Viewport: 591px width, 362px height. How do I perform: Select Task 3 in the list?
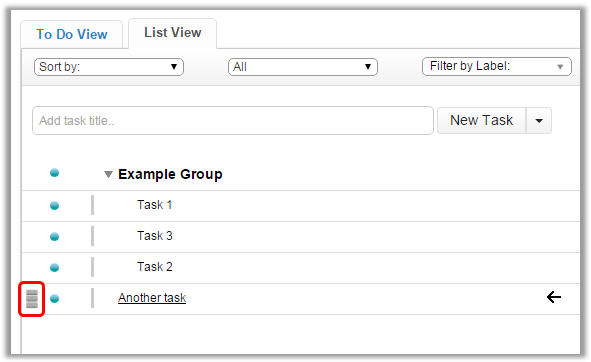click(155, 236)
